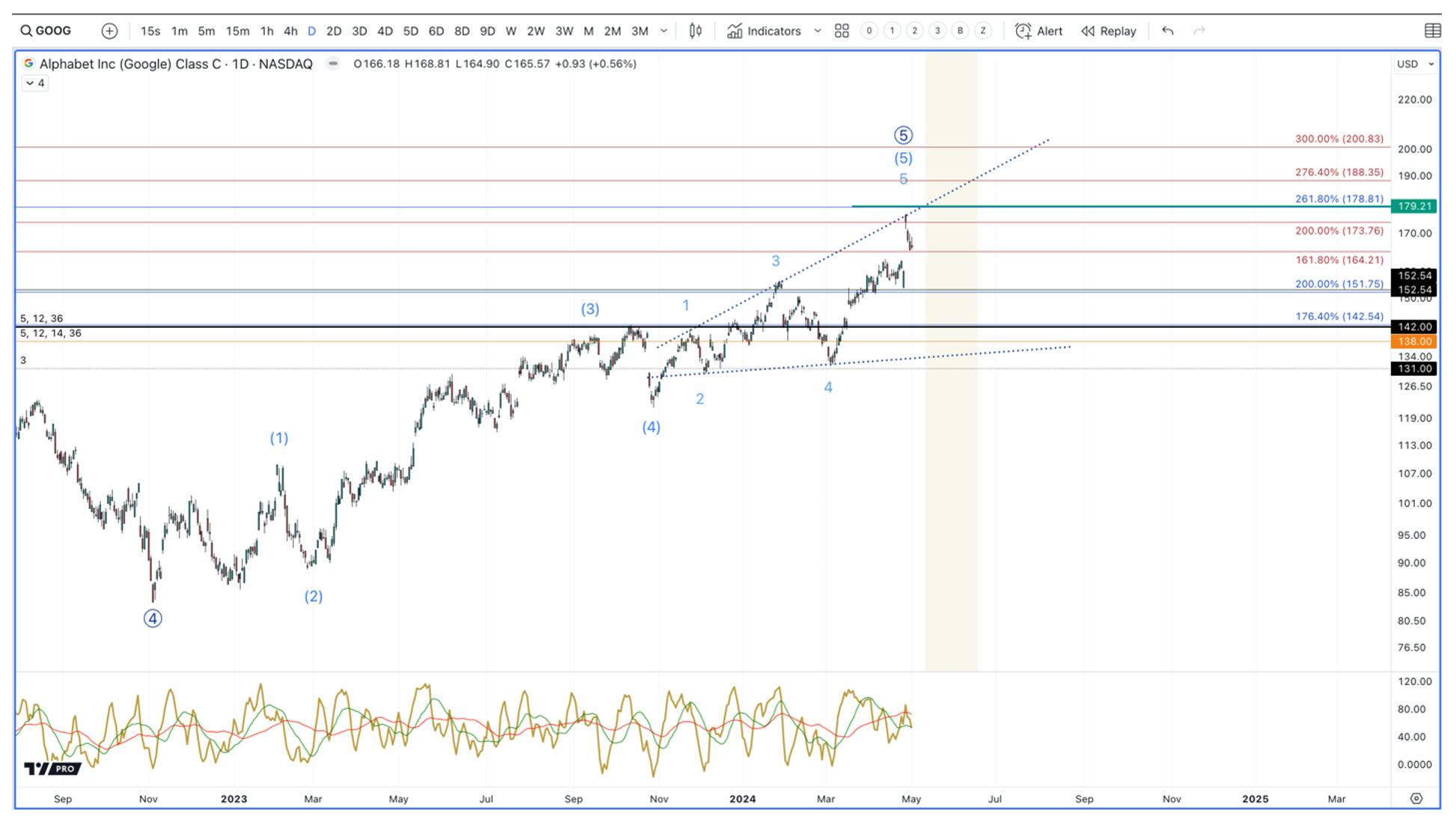This screenshot has height=825, width=1456.
Task: Click the circled 2 quick button
Action: pyautogui.click(x=914, y=31)
